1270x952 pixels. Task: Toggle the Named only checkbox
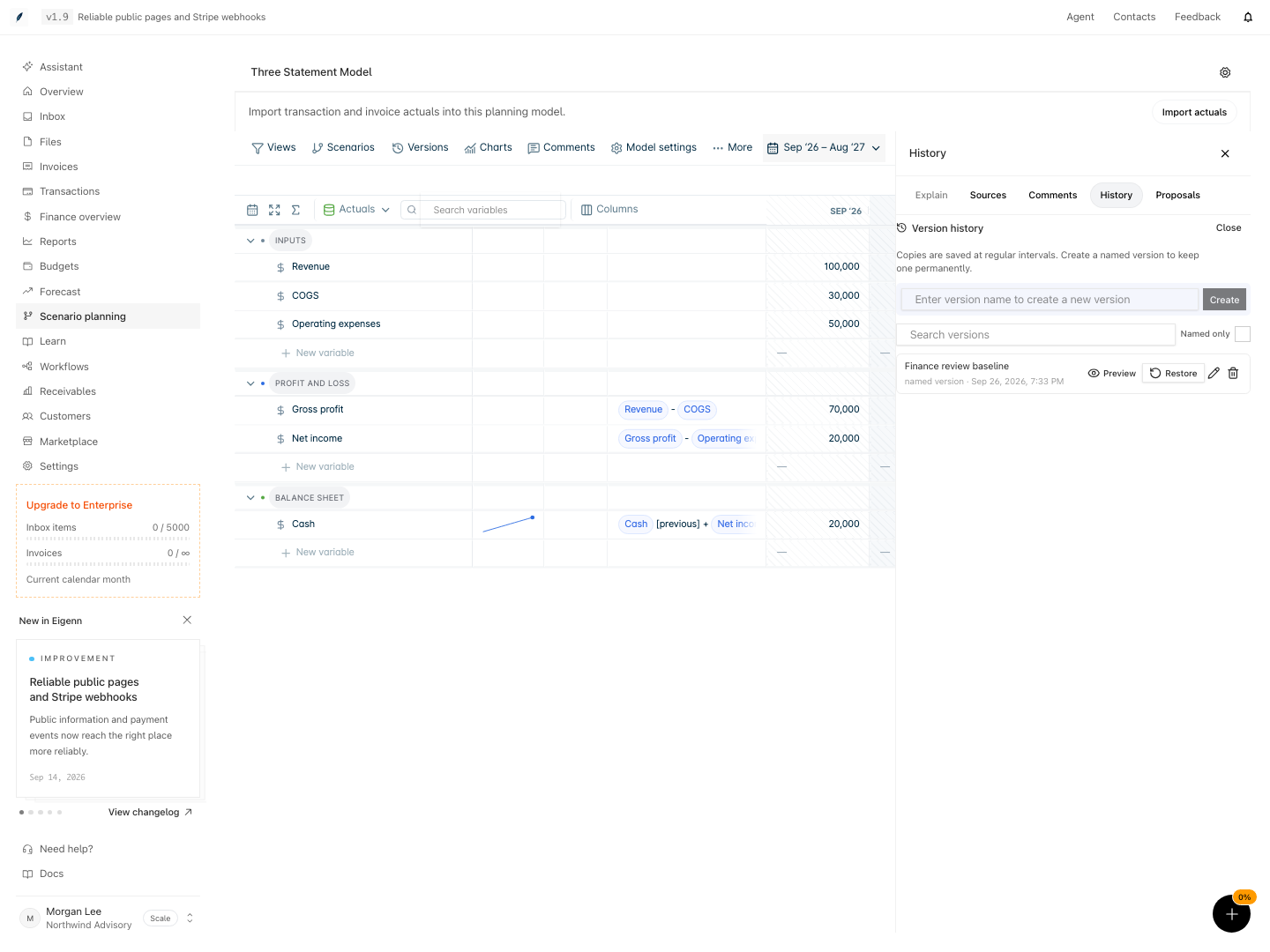point(1243,334)
